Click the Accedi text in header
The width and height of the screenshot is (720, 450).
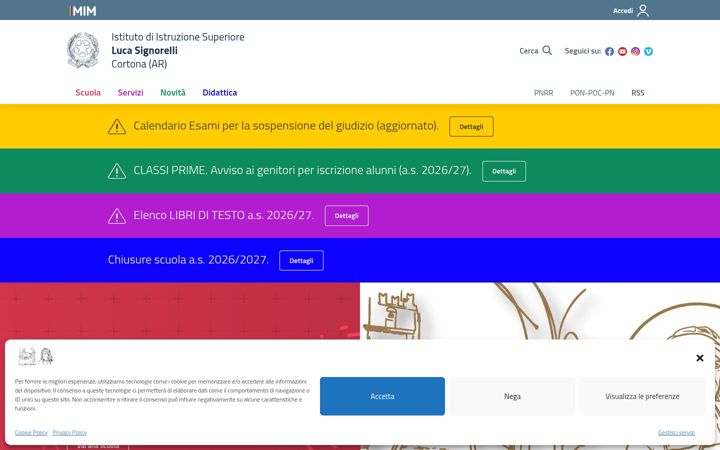[623, 11]
